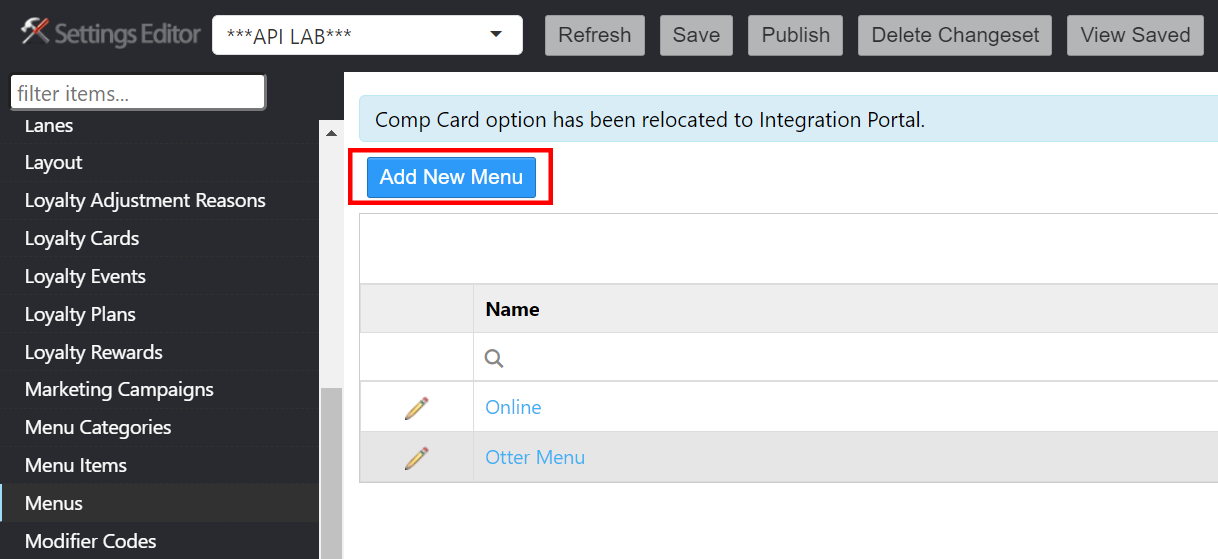Click Add New Menu button
The image size is (1218, 559).
(x=451, y=177)
